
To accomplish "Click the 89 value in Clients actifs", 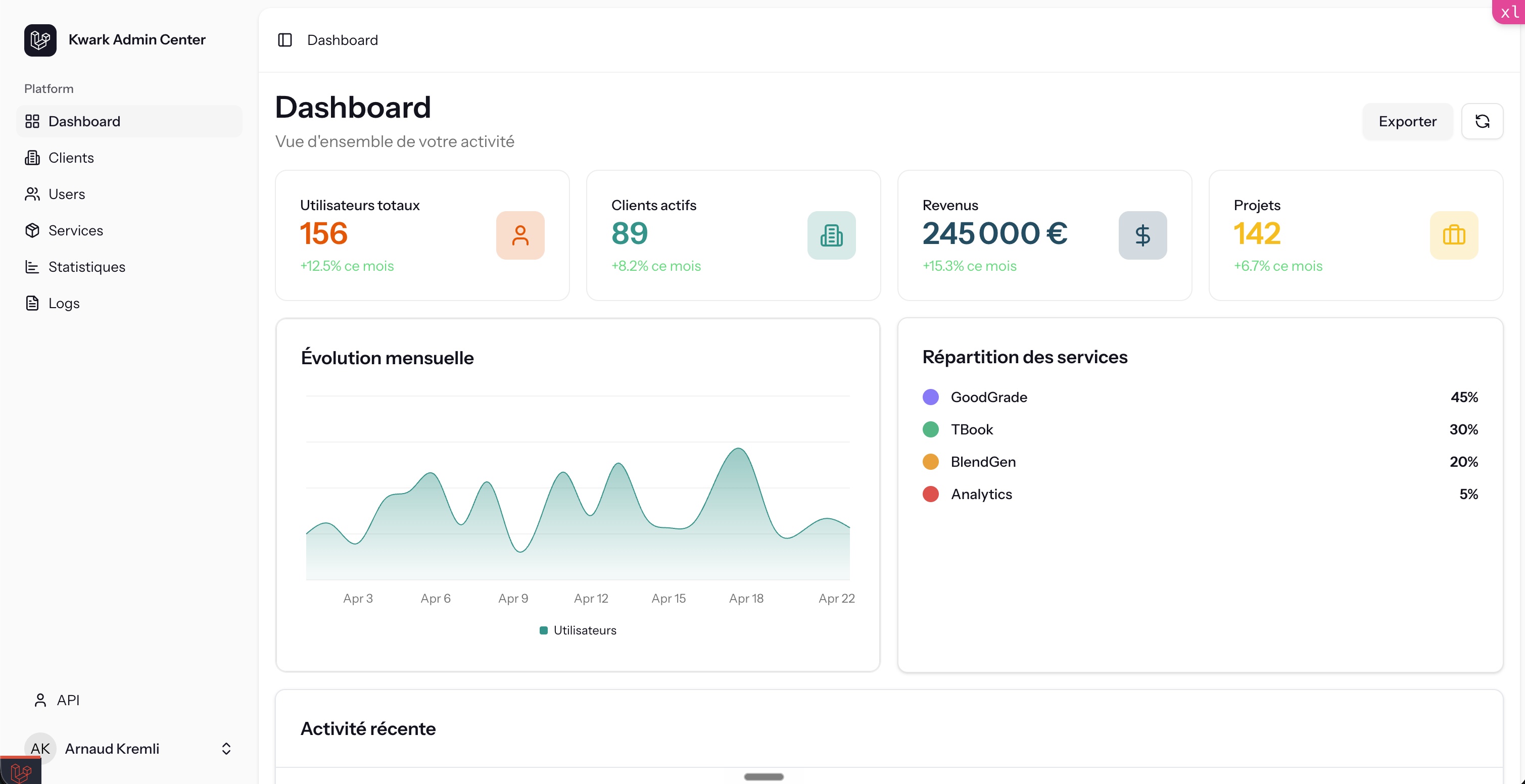I will pos(629,233).
